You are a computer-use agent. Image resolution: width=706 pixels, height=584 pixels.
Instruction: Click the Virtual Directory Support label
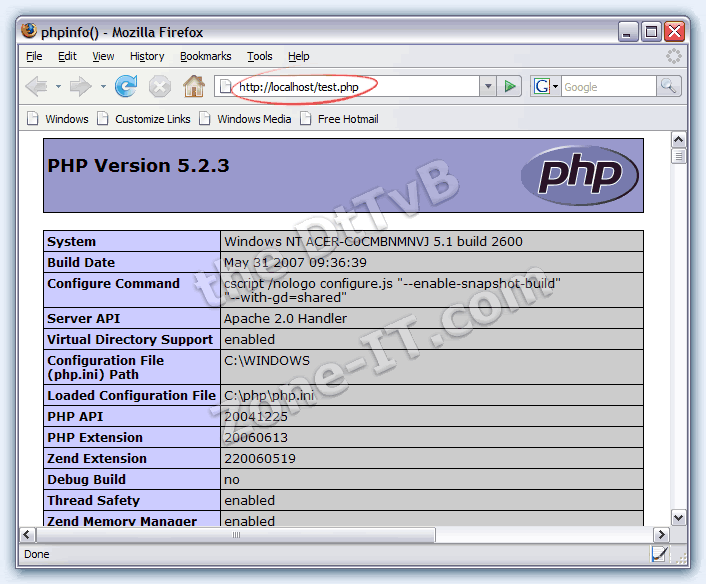click(130, 340)
